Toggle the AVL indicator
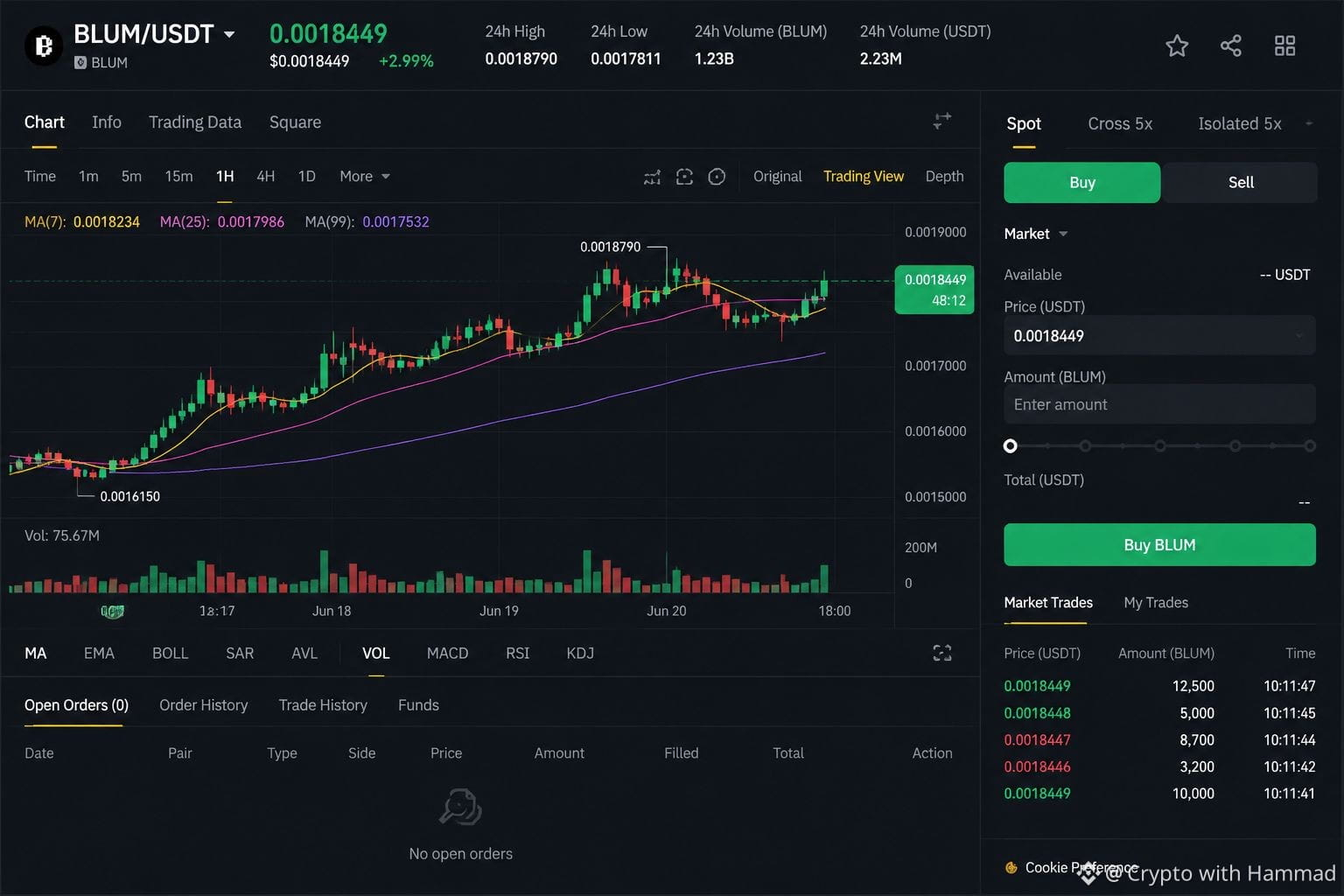 tap(304, 653)
